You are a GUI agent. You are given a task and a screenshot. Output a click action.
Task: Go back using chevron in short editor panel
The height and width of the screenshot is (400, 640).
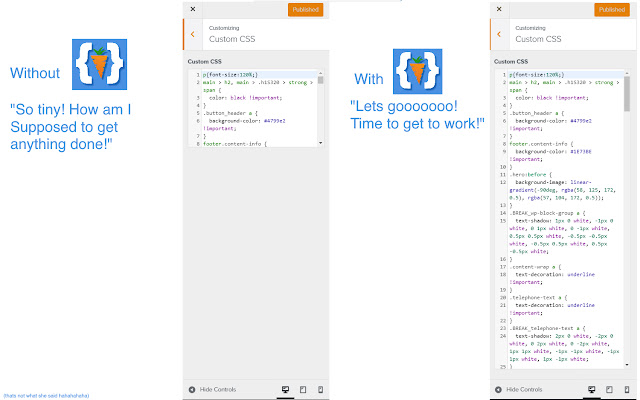coord(193,34)
